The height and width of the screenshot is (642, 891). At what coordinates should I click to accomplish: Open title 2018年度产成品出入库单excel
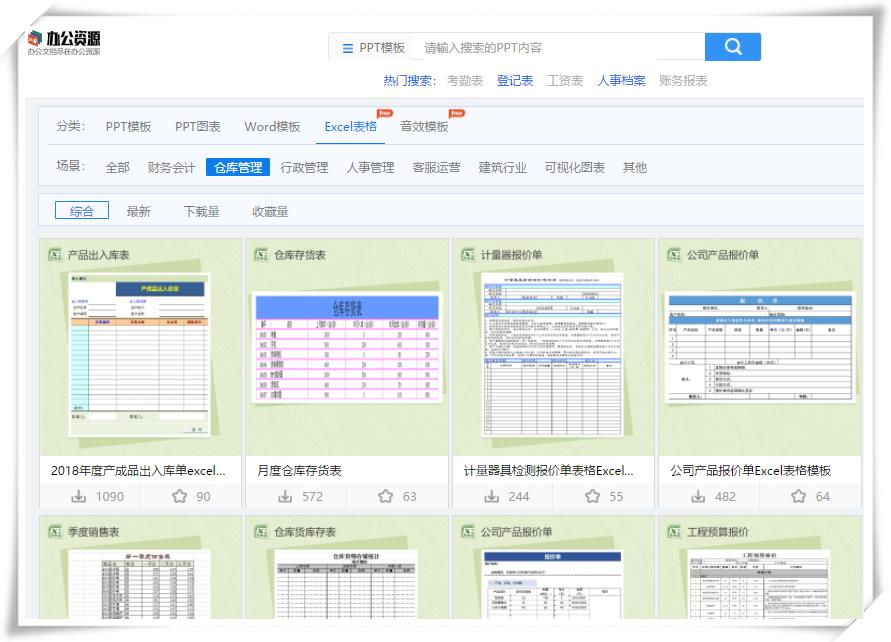point(138,470)
